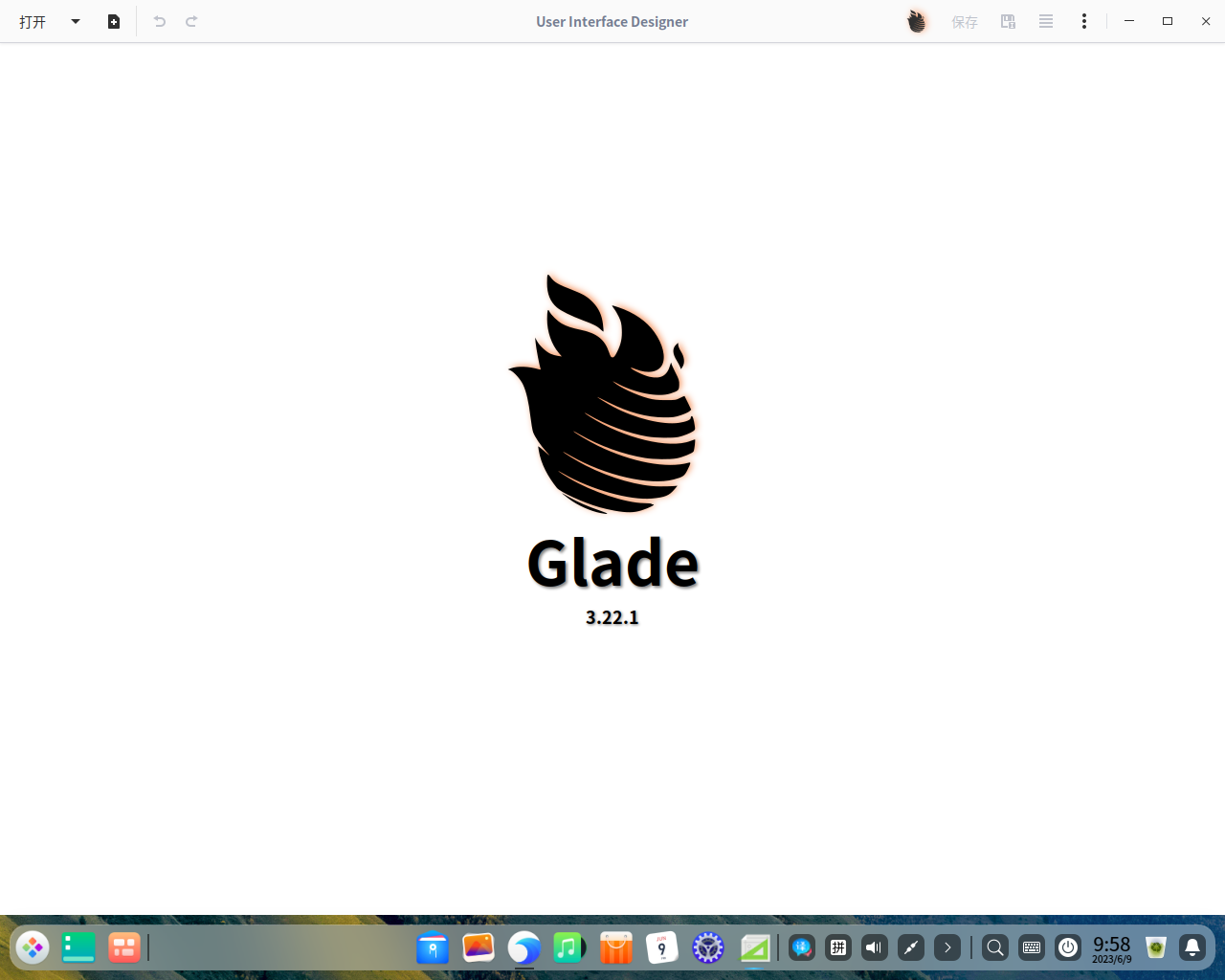The width and height of the screenshot is (1225, 980).
Task: Click the Save As floppy disk icon
Action: coord(1008,21)
